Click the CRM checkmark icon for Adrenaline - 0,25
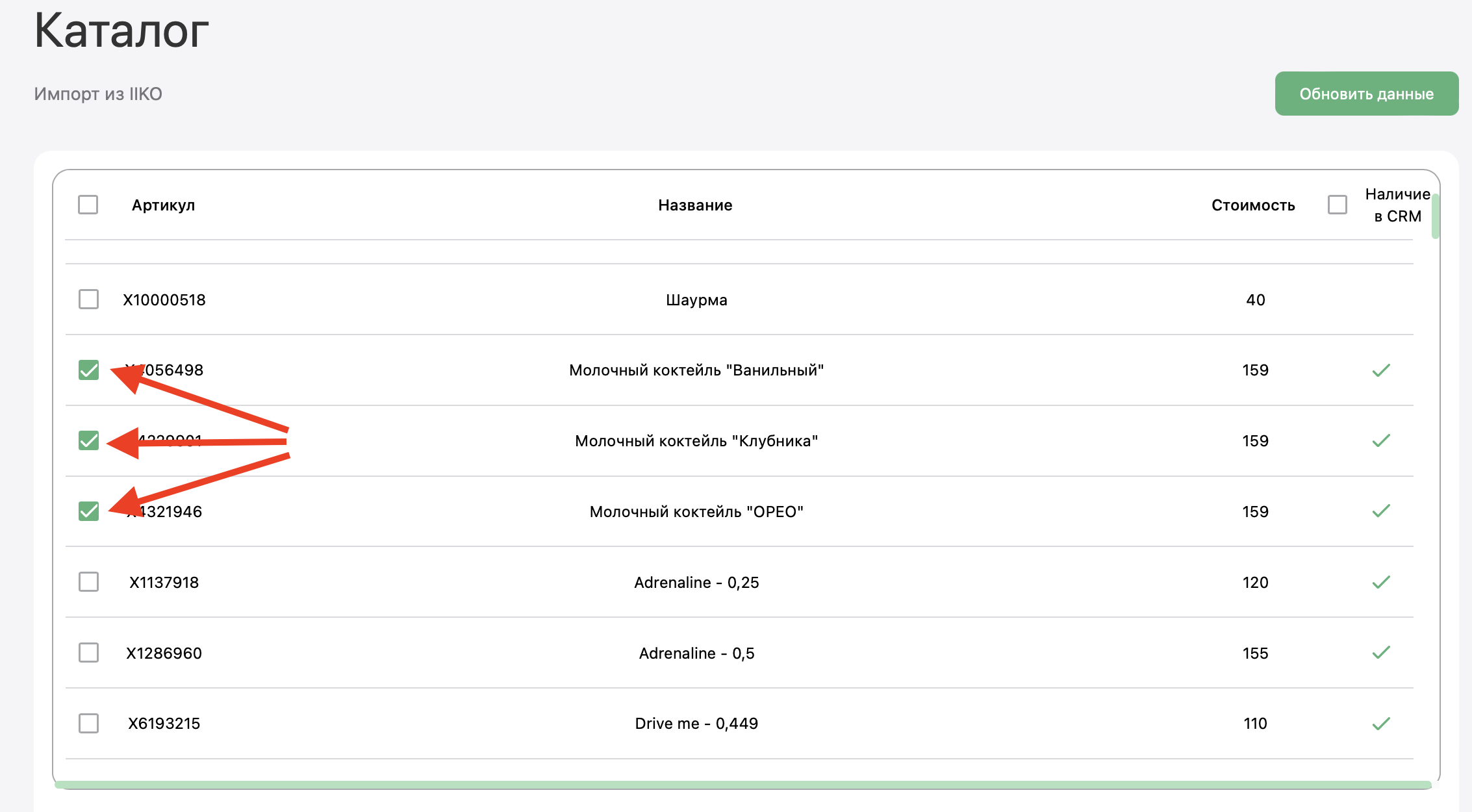This screenshot has height=812, width=1472. point(1381,582)
